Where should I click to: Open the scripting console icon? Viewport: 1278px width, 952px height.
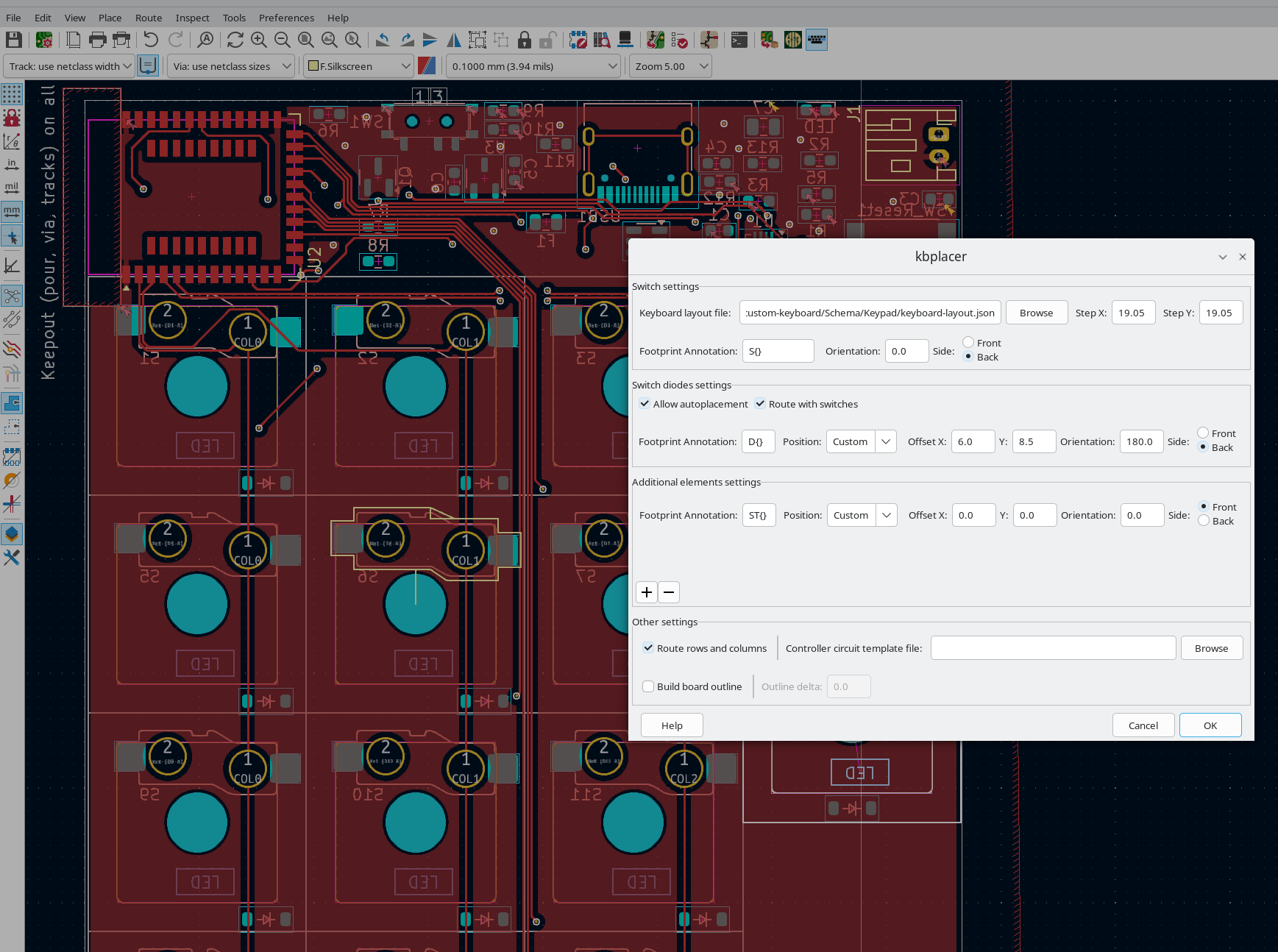(739, 40)
